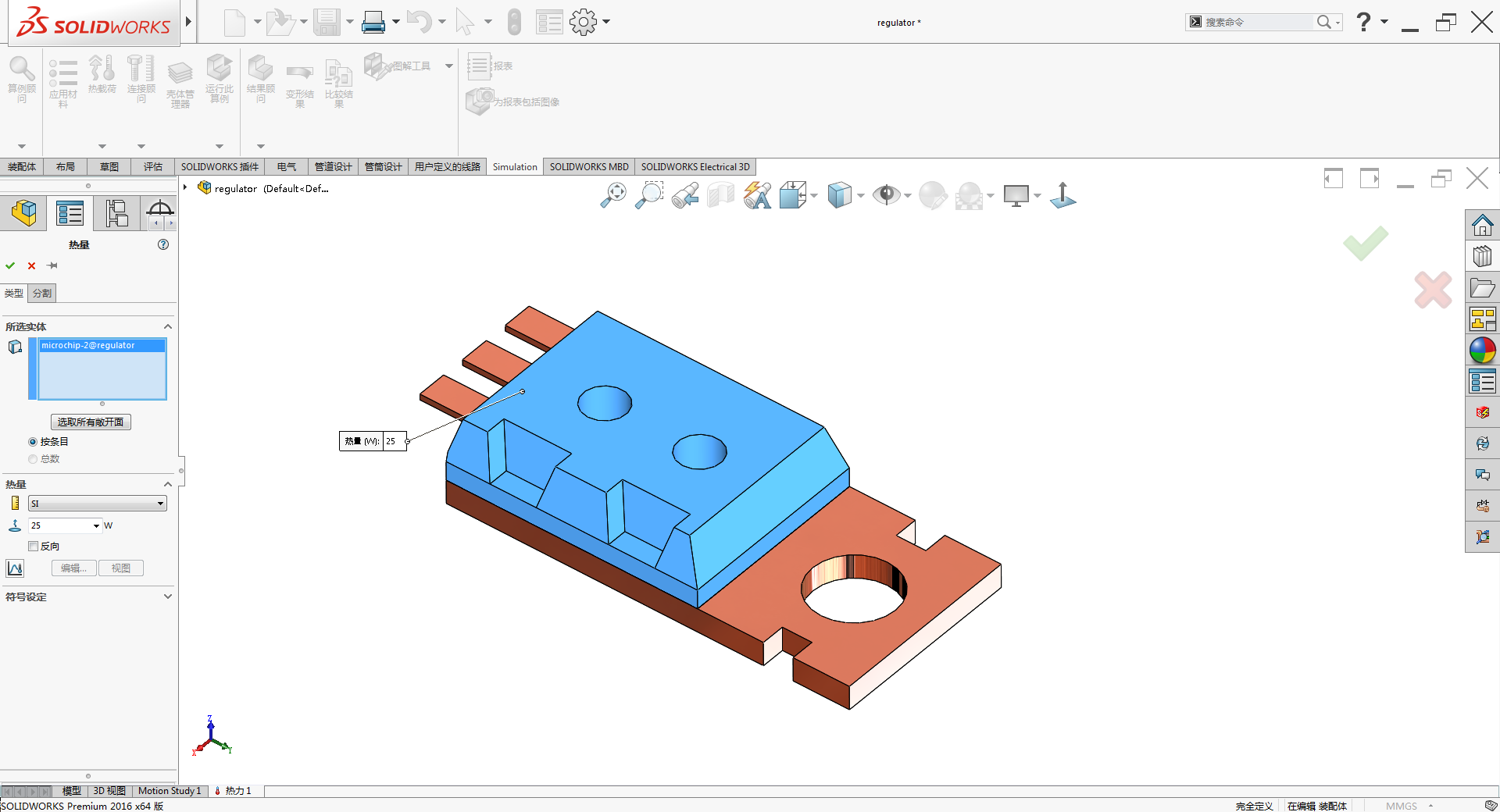Expand the 符号设定 section
The height and width of the screenshot is (812, 1500).
point(167,597)
